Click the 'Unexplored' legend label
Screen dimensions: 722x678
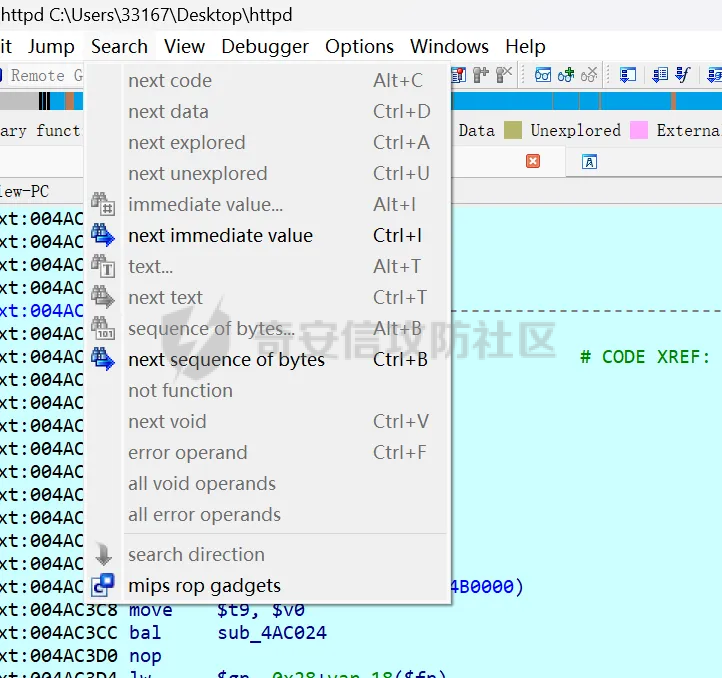coord(576,130)
